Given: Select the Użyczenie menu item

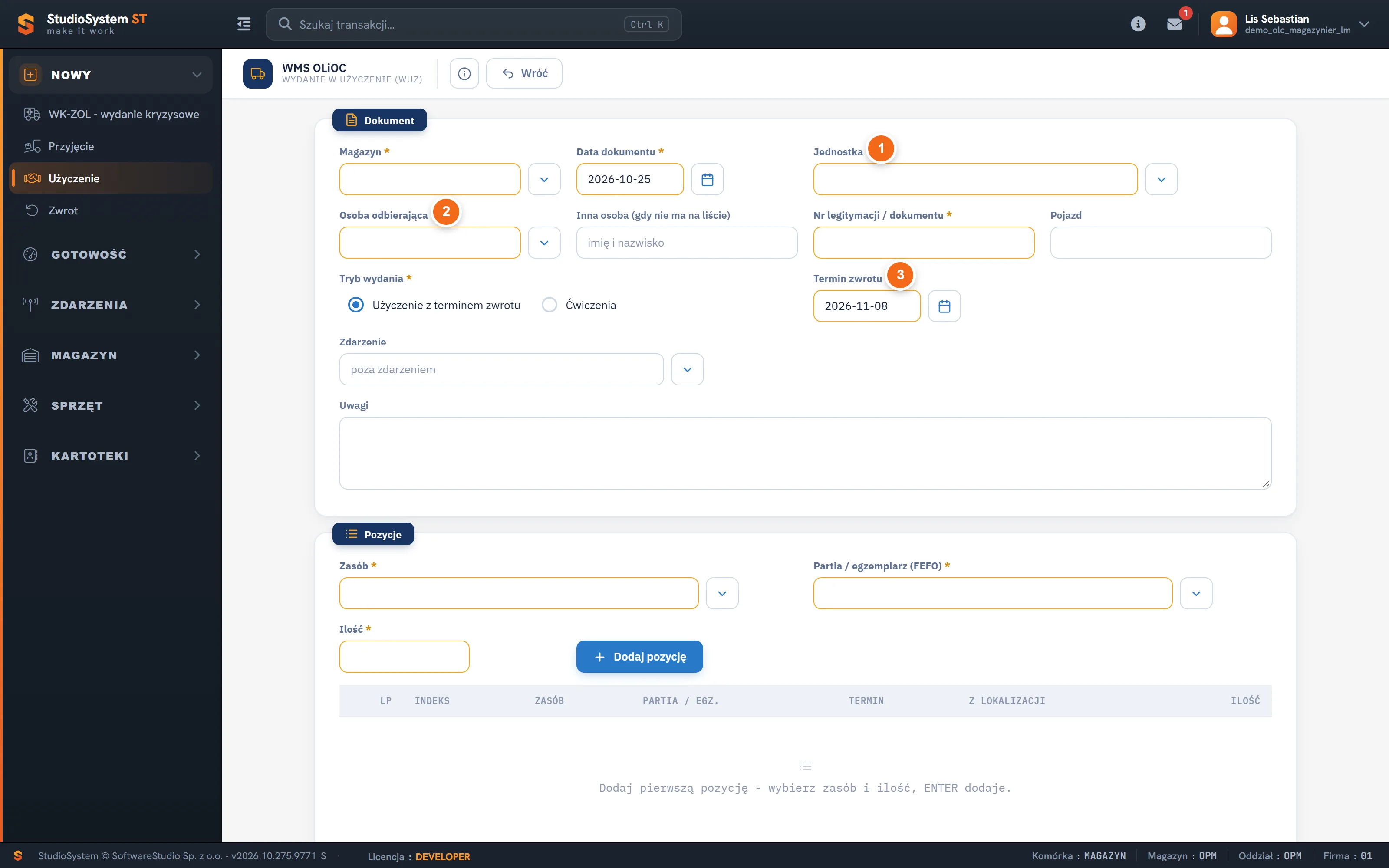Looking at the screenshot, I should pyautogui.click(x=111, y=178).
